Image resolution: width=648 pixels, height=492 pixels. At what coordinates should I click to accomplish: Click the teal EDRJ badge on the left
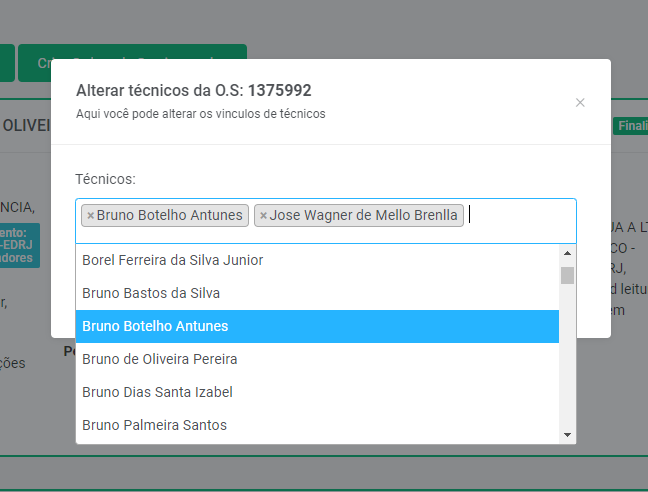point(18,245)
